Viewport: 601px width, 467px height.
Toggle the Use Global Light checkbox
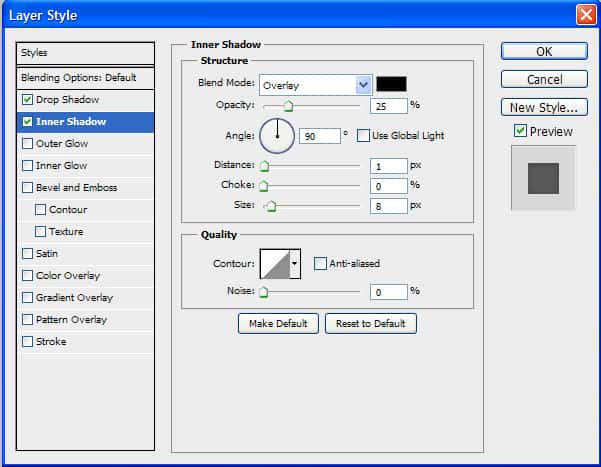362,135
